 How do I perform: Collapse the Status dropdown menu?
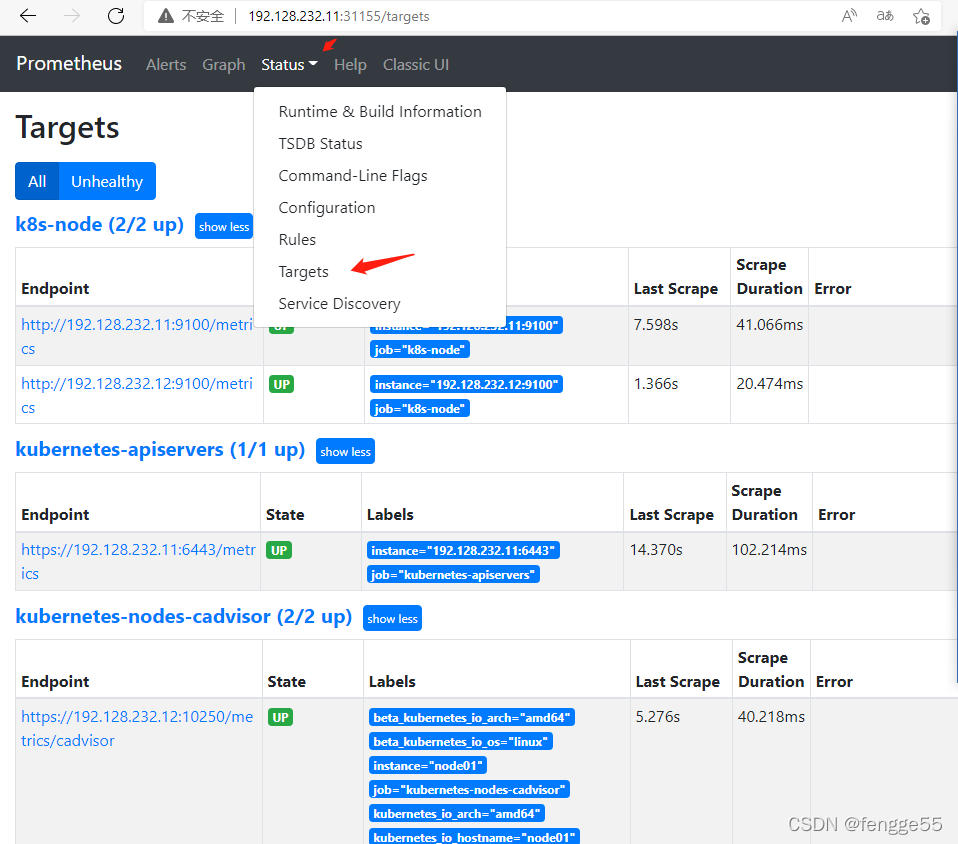[x=289, y=65]
